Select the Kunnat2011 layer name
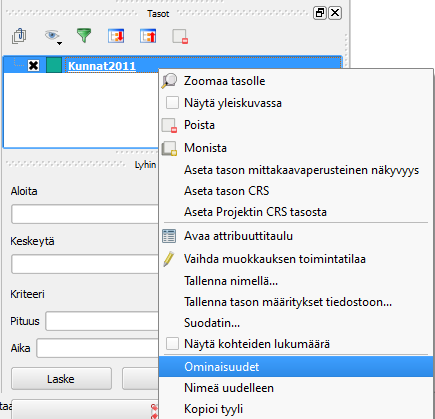 pos(102,66)
